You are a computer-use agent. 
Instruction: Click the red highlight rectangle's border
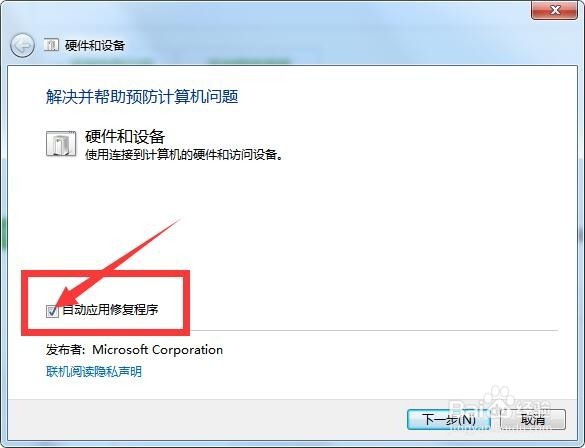coord(105,273)
